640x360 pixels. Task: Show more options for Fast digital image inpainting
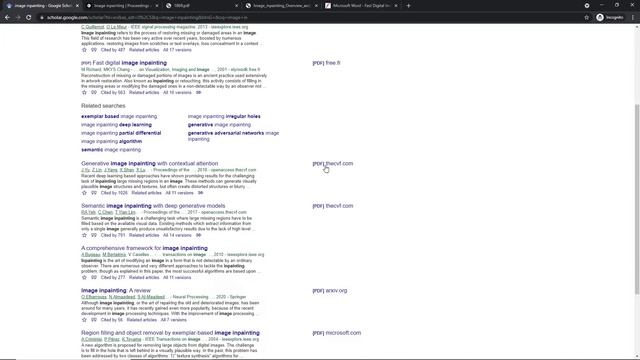198,93
